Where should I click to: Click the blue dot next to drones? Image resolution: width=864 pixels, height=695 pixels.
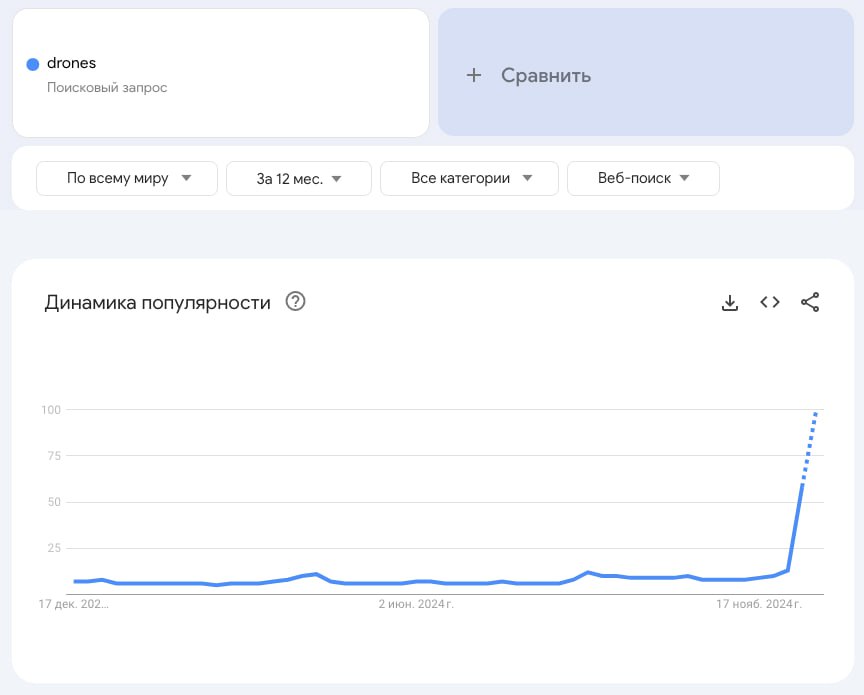[33, 64]
